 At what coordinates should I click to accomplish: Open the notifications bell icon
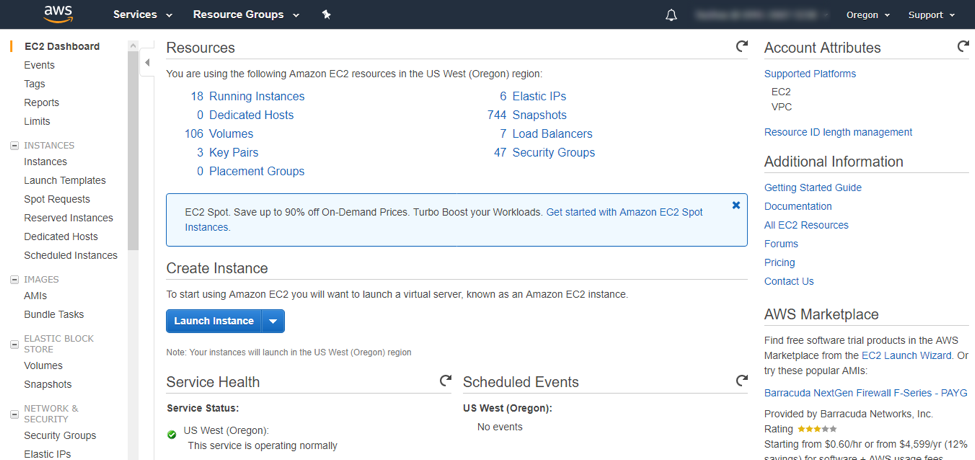click(x=671, y=15)
